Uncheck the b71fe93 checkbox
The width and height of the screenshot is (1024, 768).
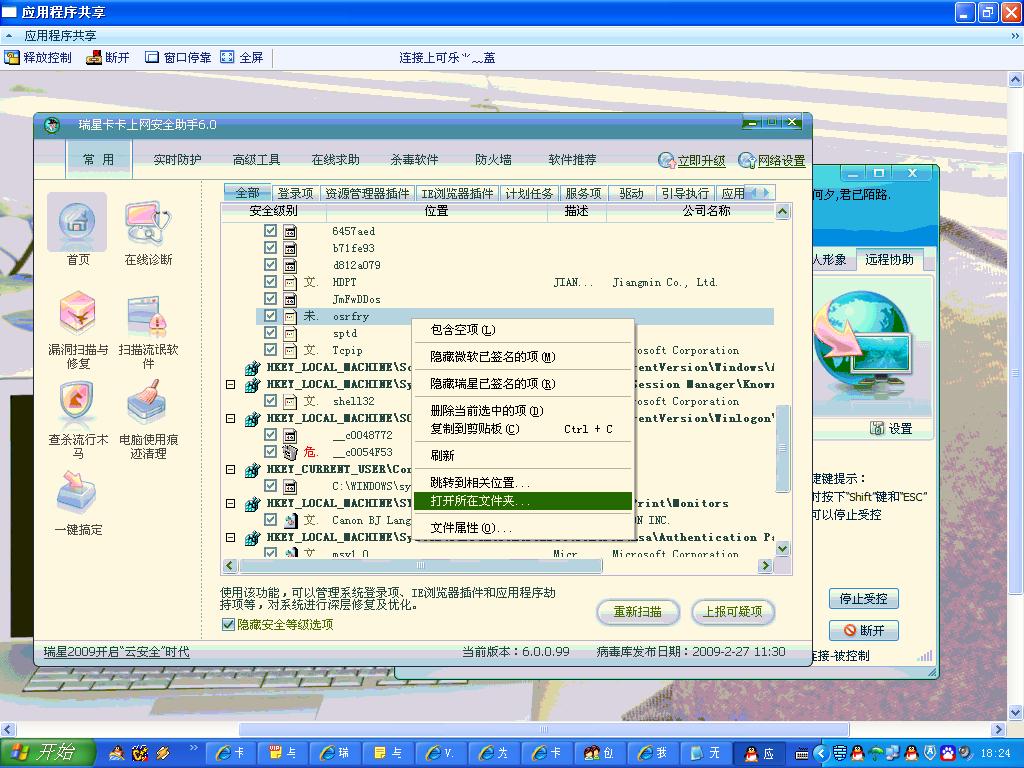coord(270,248)
